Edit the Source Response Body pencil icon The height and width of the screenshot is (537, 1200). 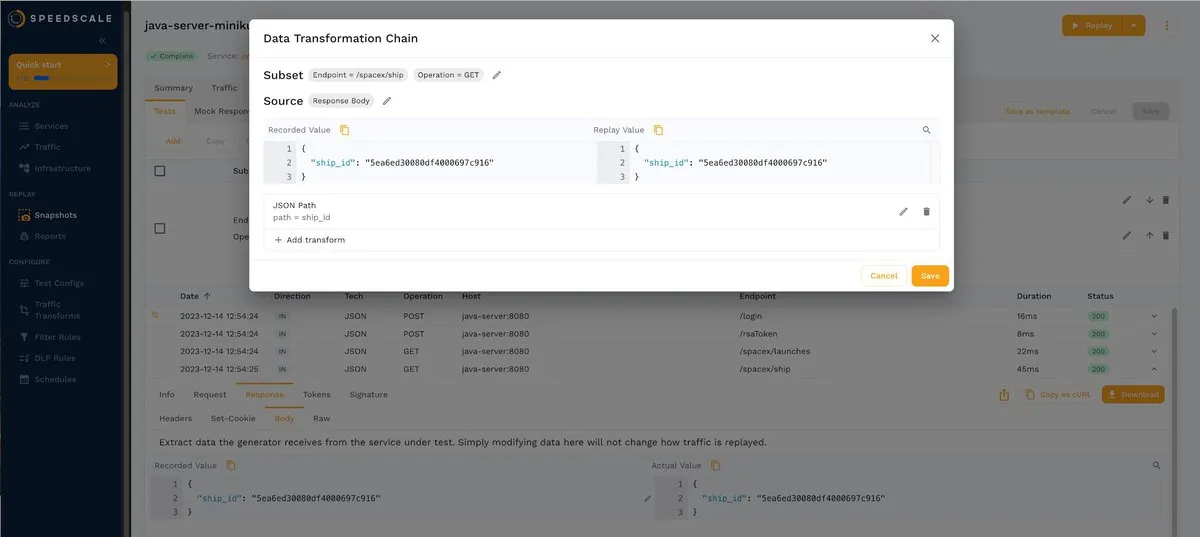point(387,101)
